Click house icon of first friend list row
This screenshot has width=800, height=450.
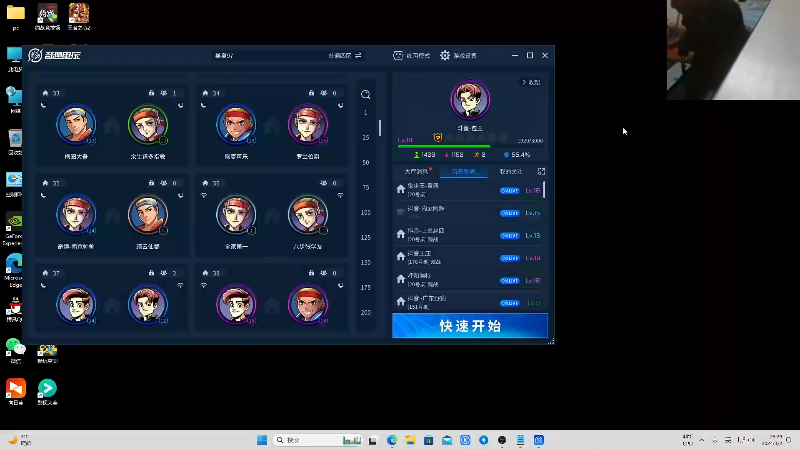coord(401,189)
